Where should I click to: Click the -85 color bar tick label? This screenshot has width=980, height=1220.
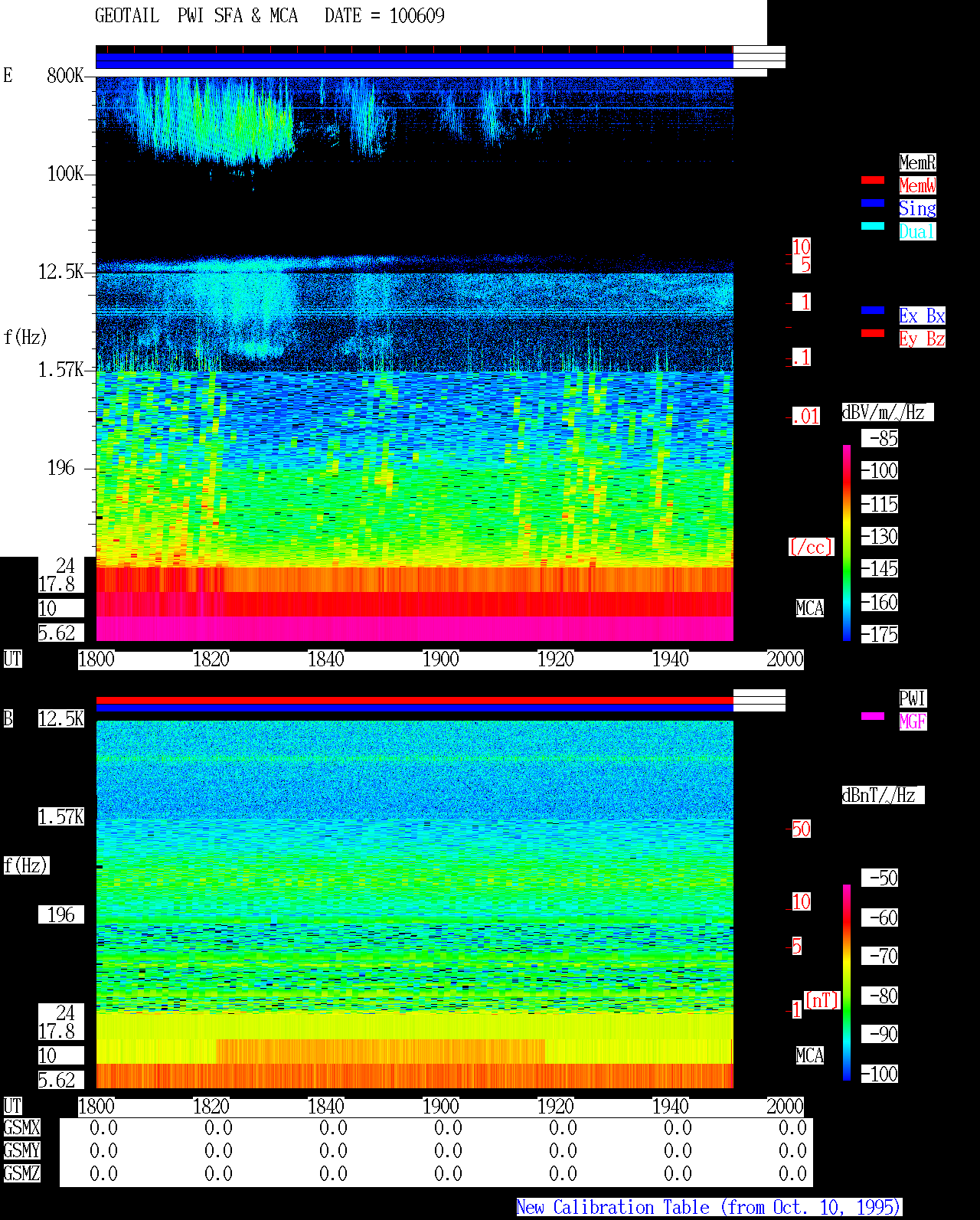[880, 438]
